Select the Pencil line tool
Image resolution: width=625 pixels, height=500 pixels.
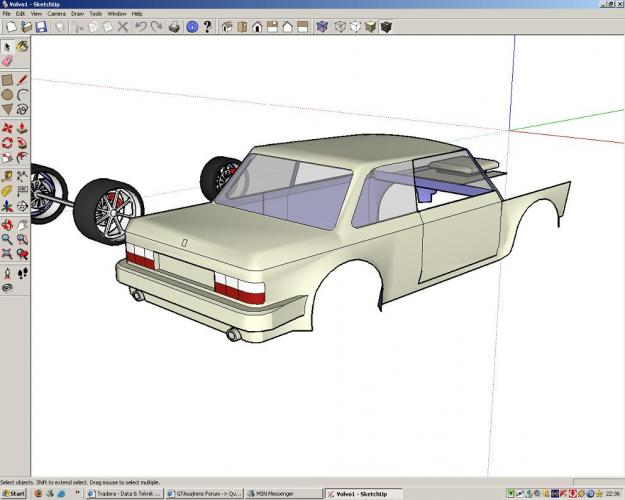[x=22, y=79]
